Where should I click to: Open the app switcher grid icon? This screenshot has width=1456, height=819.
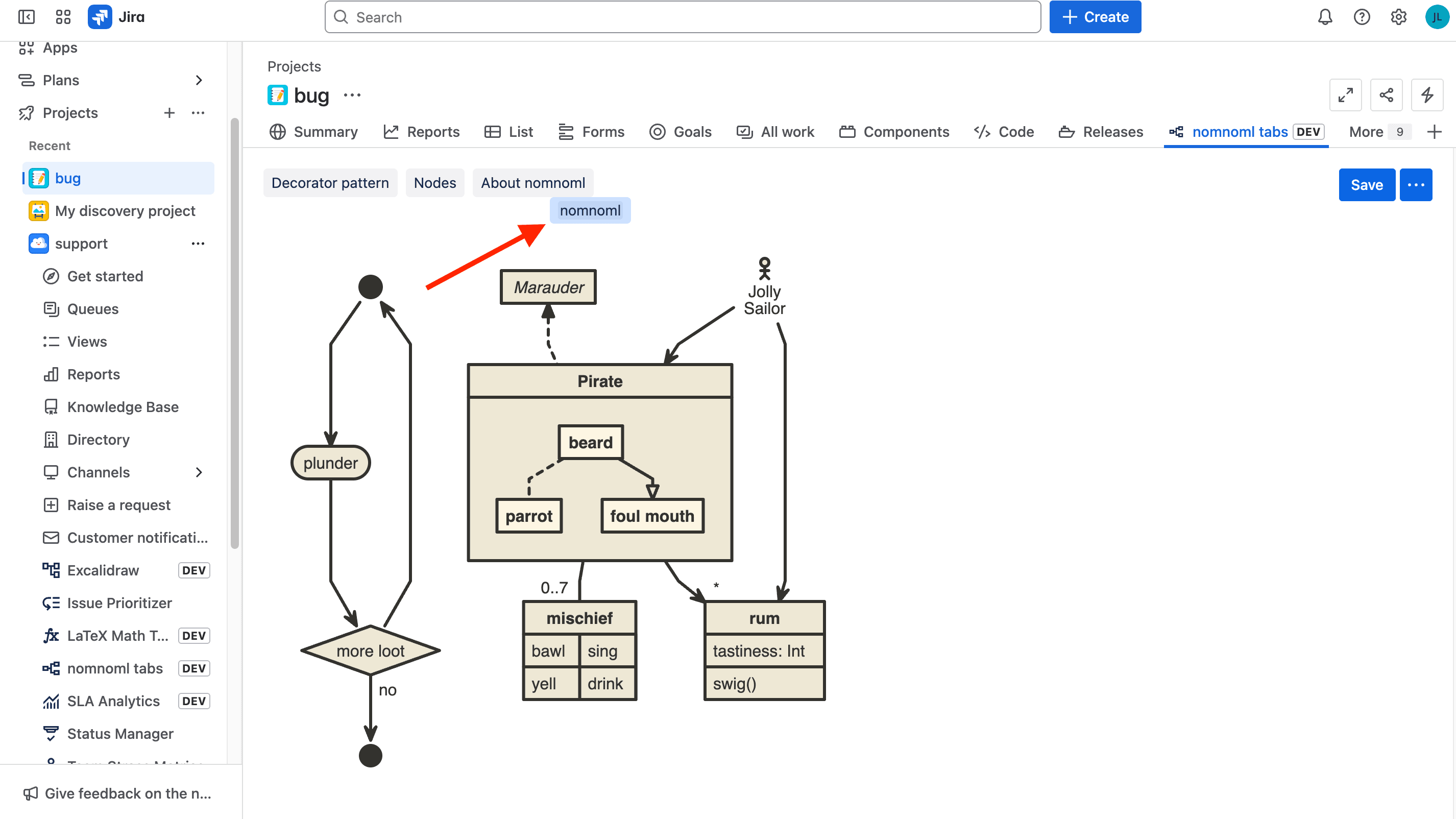pyautogui.click(x=63, y=17)
